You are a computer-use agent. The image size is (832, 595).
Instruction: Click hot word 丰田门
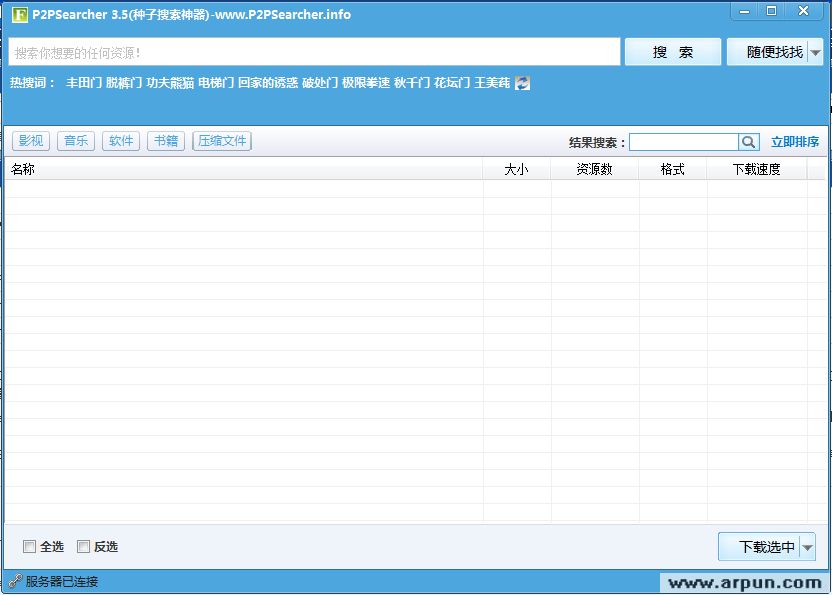[84, 83]
